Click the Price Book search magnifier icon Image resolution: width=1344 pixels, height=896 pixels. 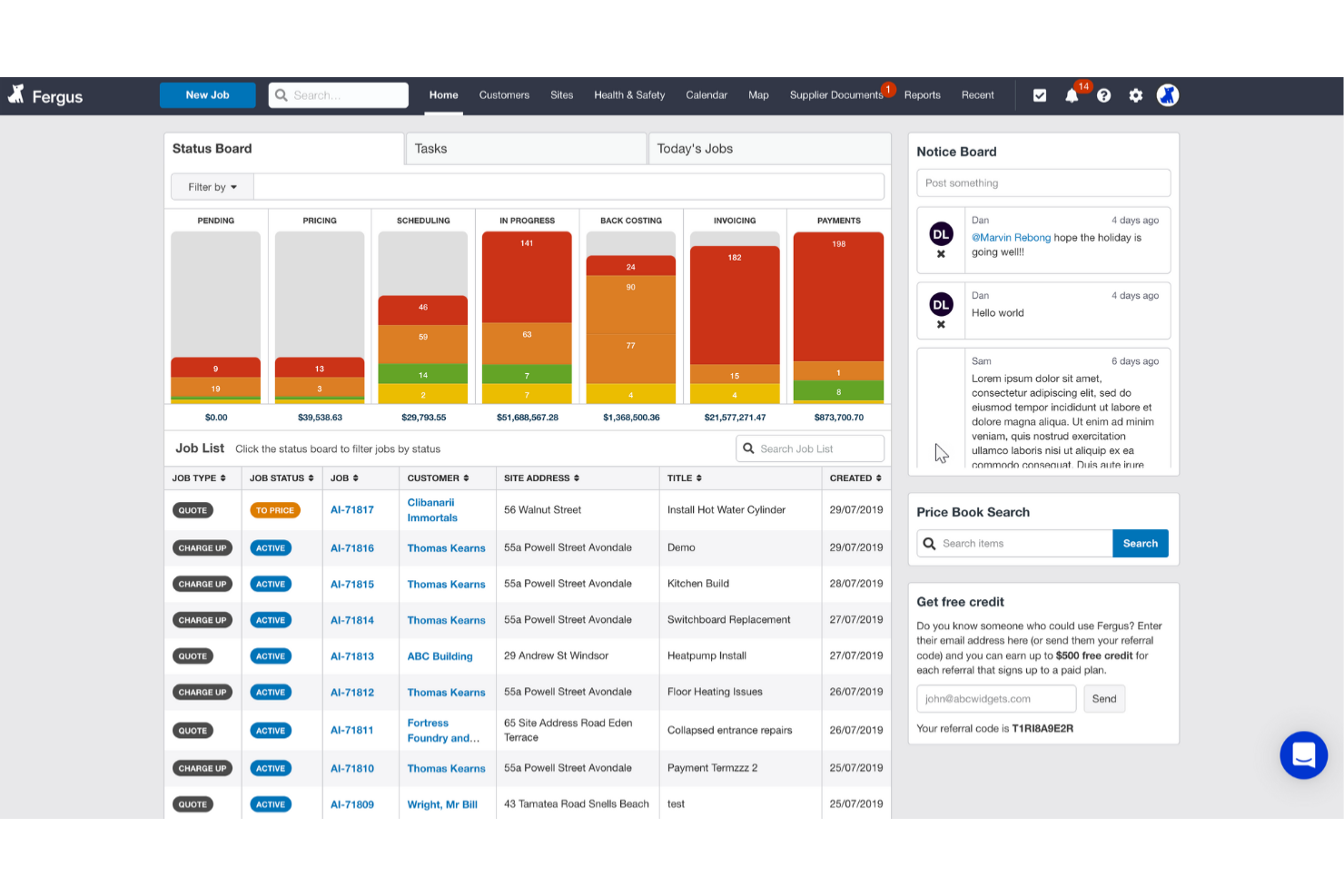pos(930,543)
